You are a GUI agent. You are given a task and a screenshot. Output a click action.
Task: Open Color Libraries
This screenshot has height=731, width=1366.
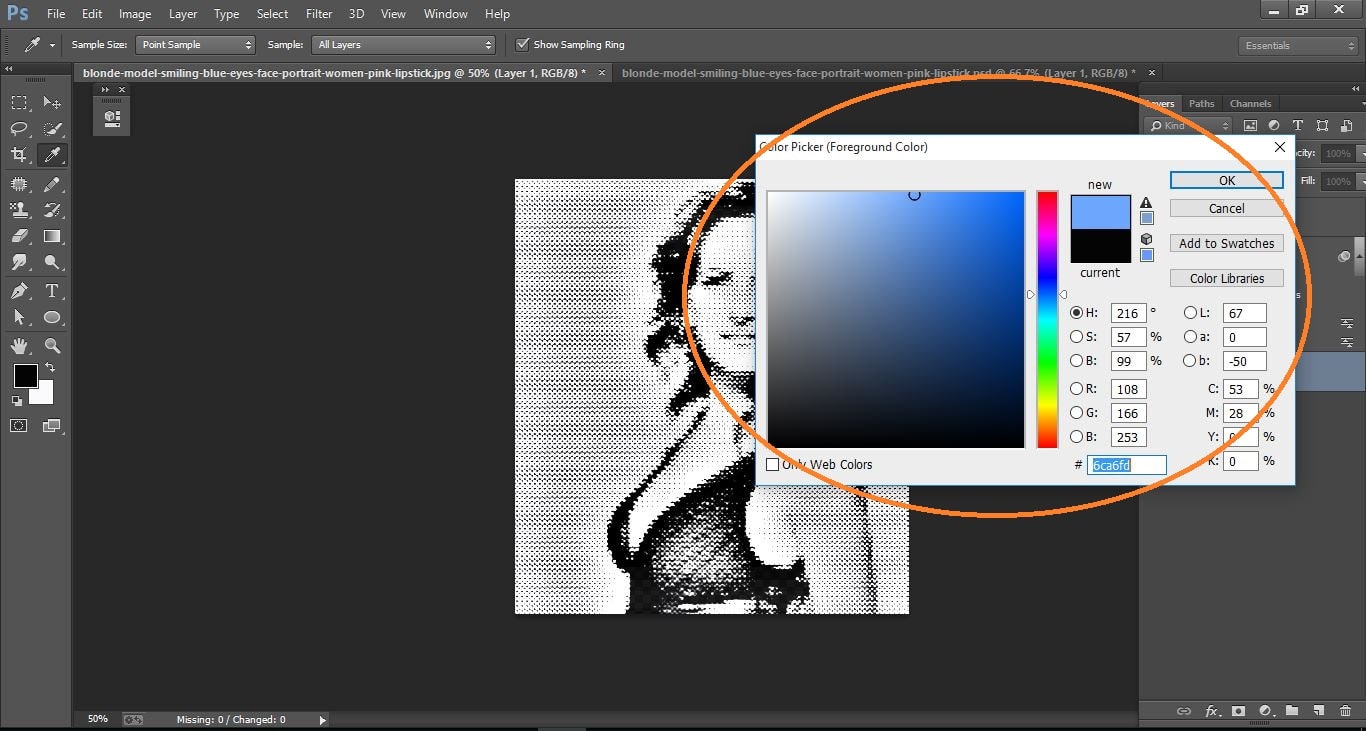point(1226,278)
